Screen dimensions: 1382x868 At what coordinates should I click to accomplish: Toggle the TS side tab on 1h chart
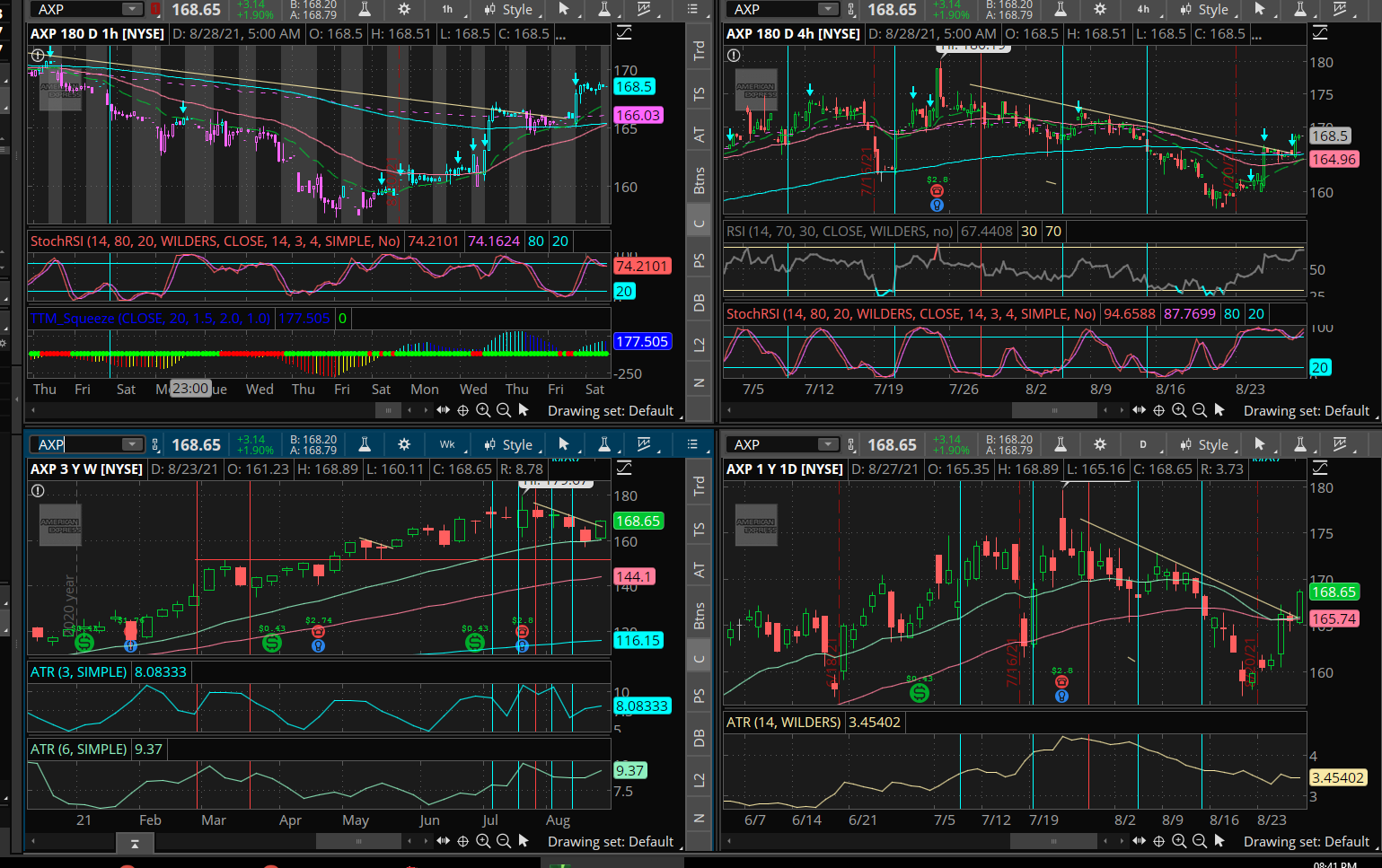[699, 93]
